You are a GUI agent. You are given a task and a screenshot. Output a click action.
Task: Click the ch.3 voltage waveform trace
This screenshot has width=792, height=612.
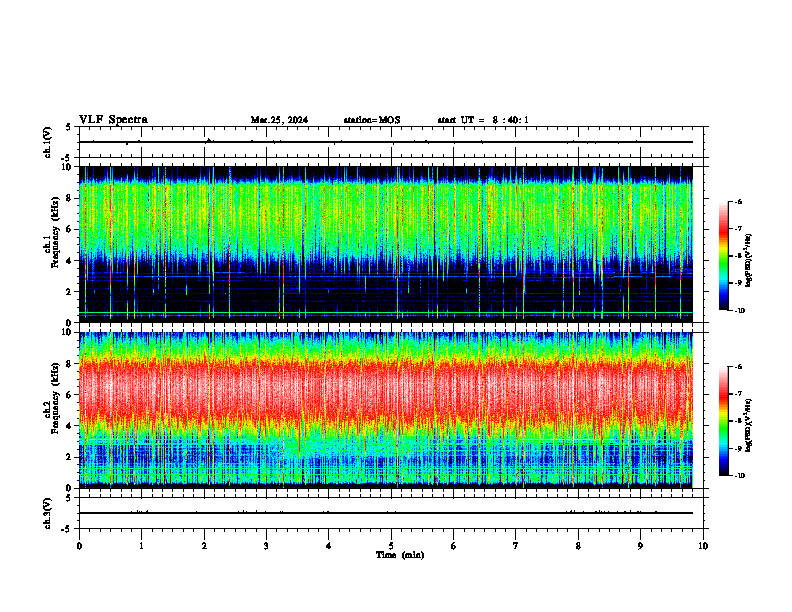(386, 513)
